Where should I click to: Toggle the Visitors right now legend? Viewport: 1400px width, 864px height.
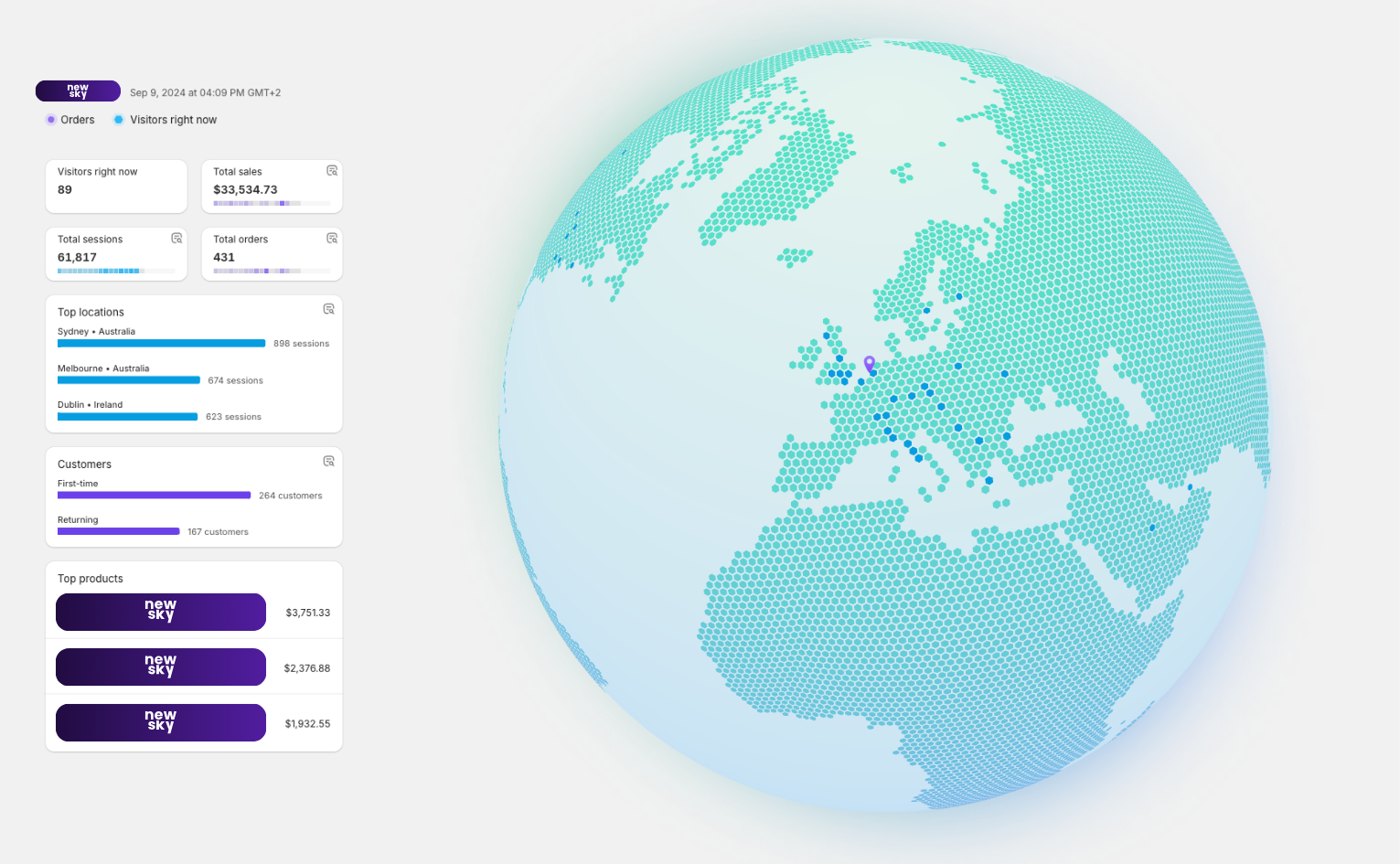tap(165, 120)
